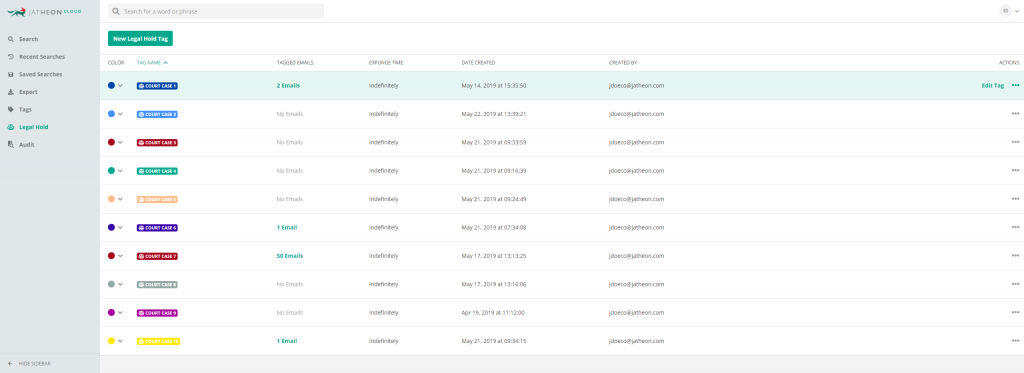The width and height of the screenshot is (1024, 373).
Task: Expand the color dropdown for Court Case 10
Action: pos(120,341)
